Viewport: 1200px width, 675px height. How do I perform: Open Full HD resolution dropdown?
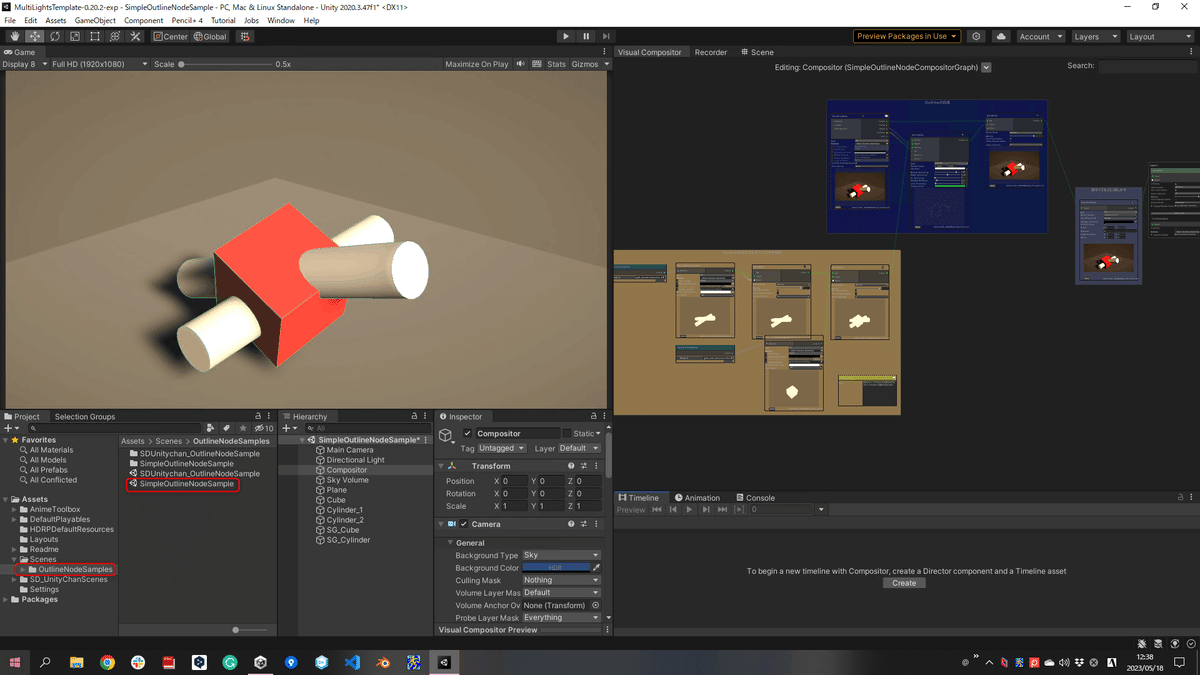100,64
